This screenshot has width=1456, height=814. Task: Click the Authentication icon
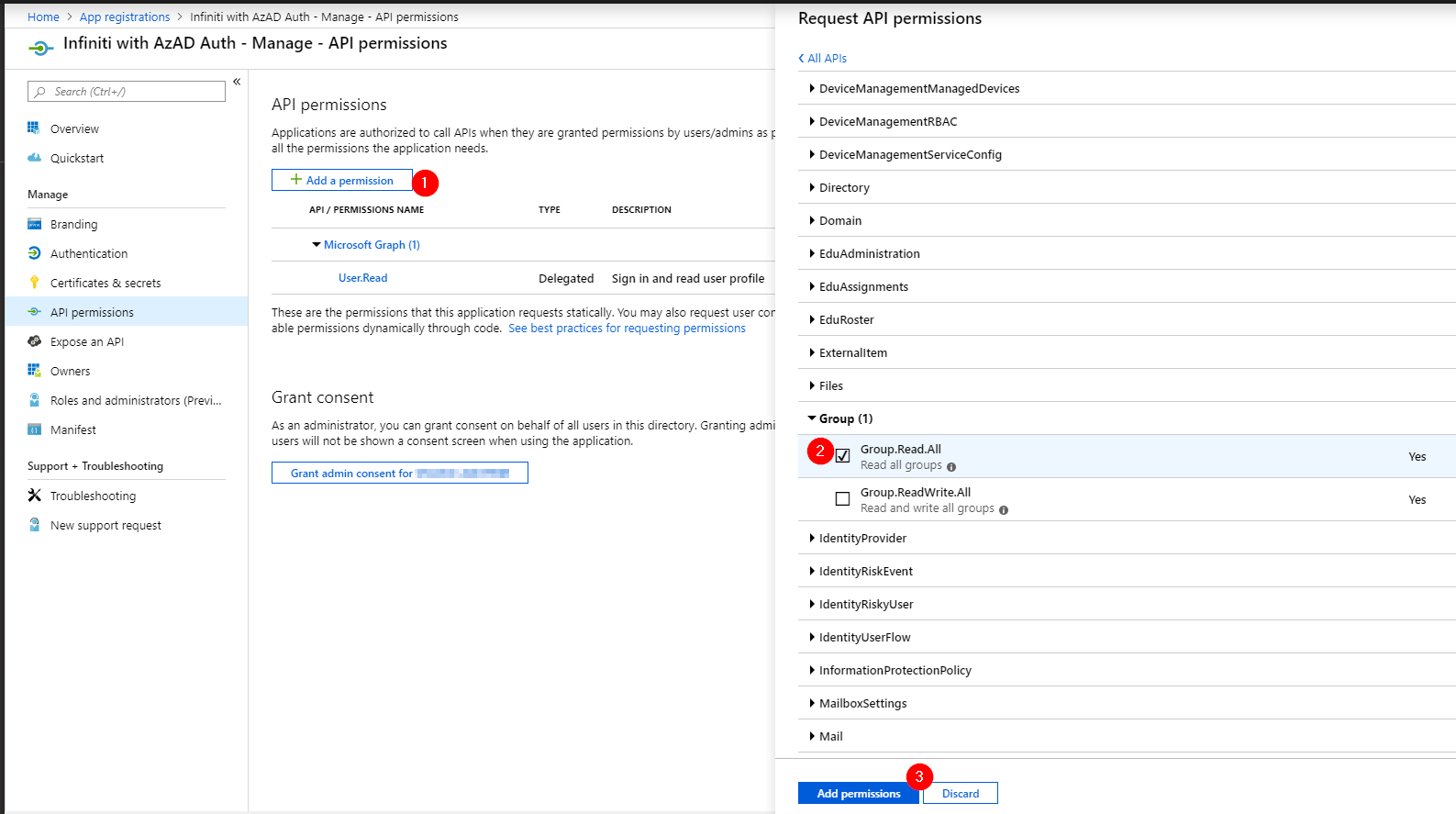pyautogui.click(x=34, y=253)
